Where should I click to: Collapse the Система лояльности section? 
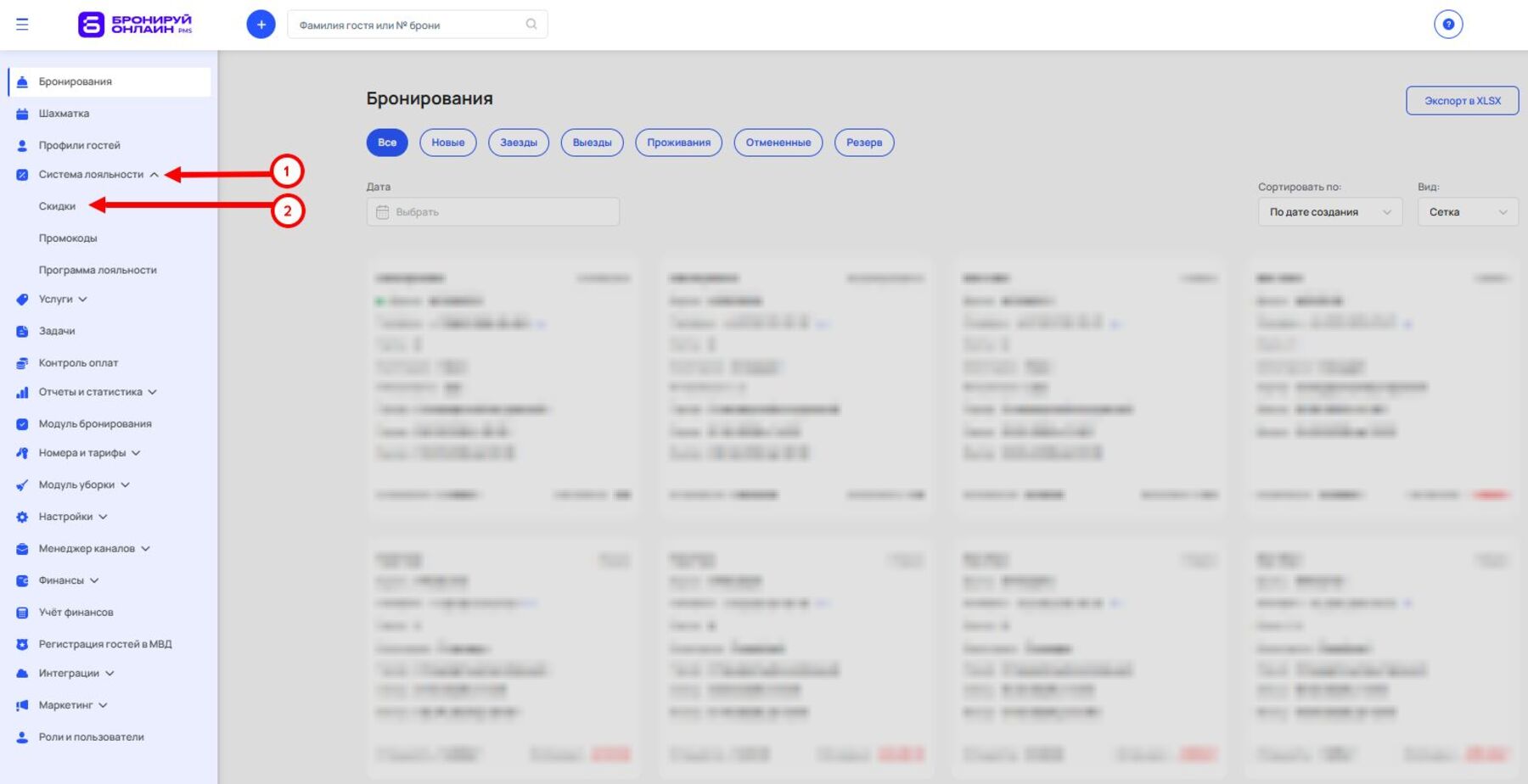click(x=154, y=175)
